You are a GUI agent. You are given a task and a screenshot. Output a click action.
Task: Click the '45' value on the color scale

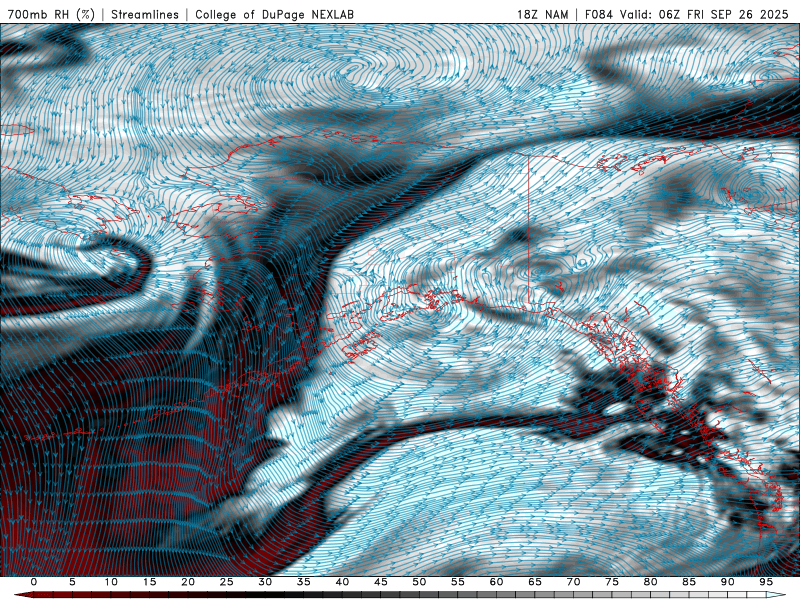tap(381, 582)
